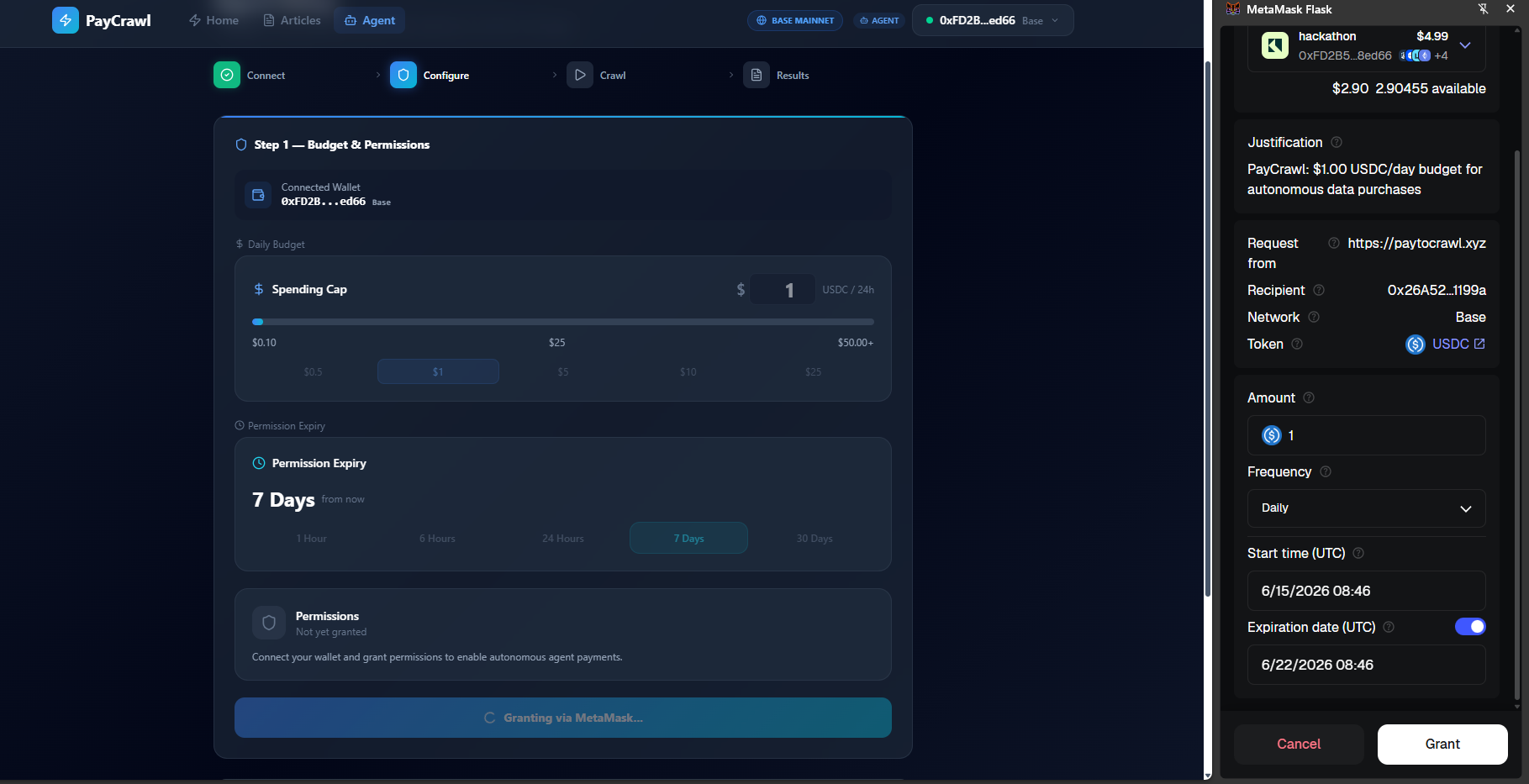
Task: Edit the Expiration 6/22/2026 field
Action: 1367,665
